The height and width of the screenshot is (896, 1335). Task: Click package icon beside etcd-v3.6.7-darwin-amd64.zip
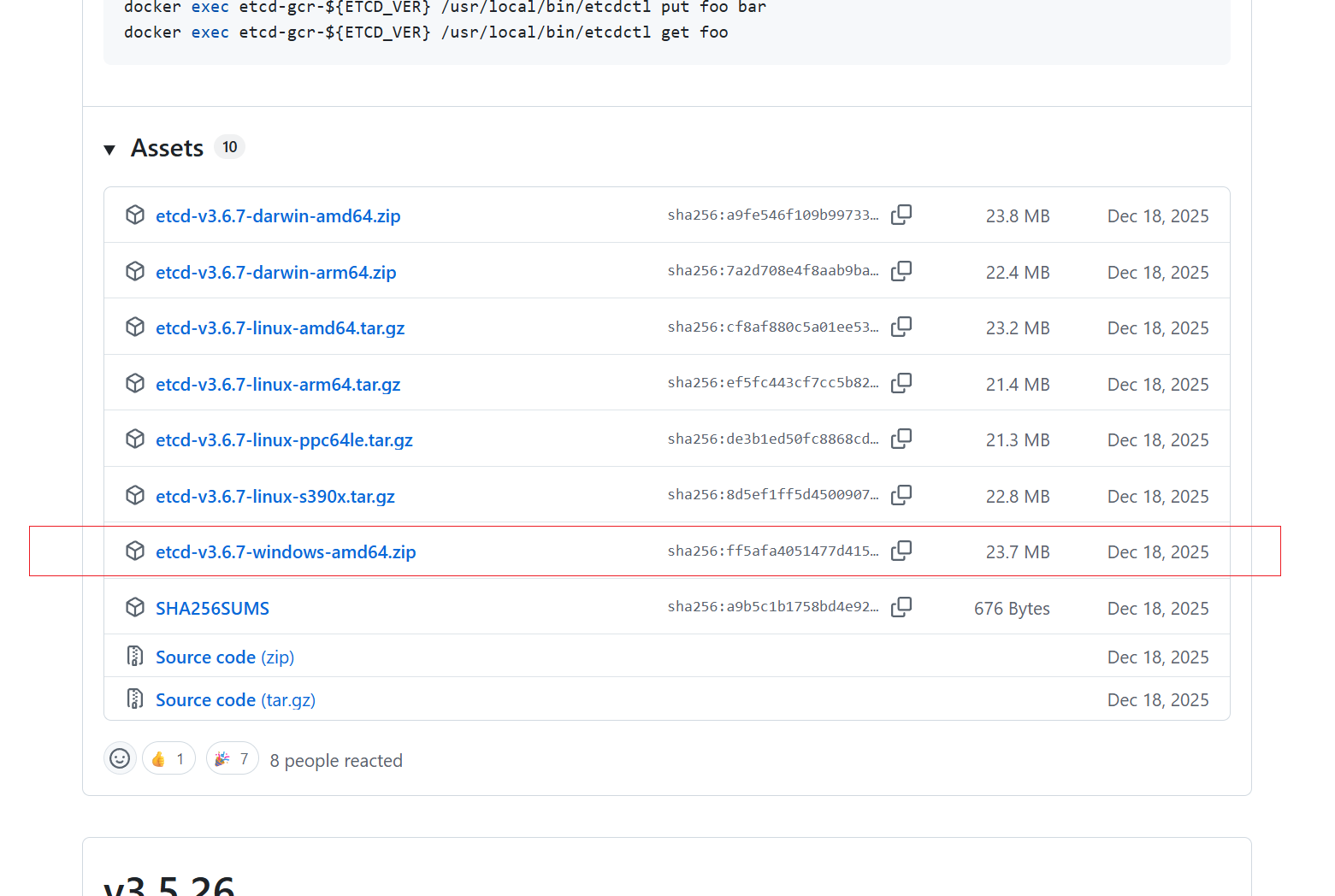pyautogui.click(x=135, y=215)
